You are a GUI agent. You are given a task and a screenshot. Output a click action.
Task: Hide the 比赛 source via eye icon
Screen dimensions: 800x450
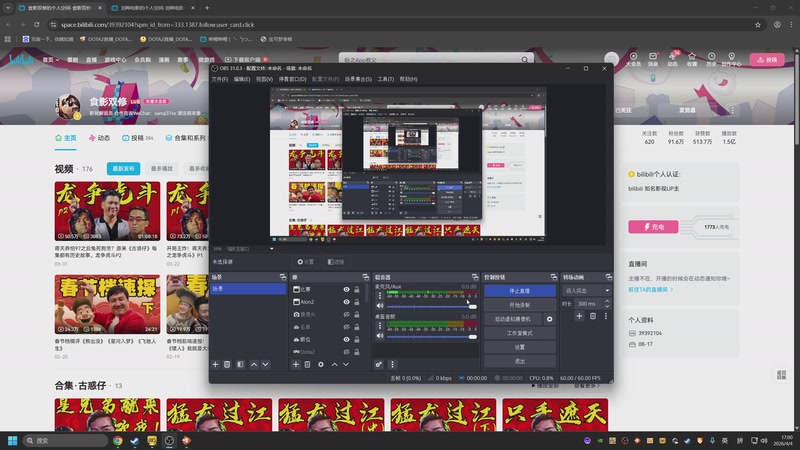point(346,289)
